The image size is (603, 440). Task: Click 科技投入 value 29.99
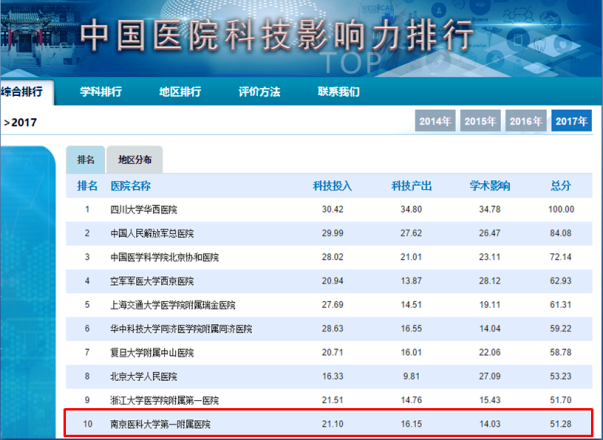click(333, 233)
